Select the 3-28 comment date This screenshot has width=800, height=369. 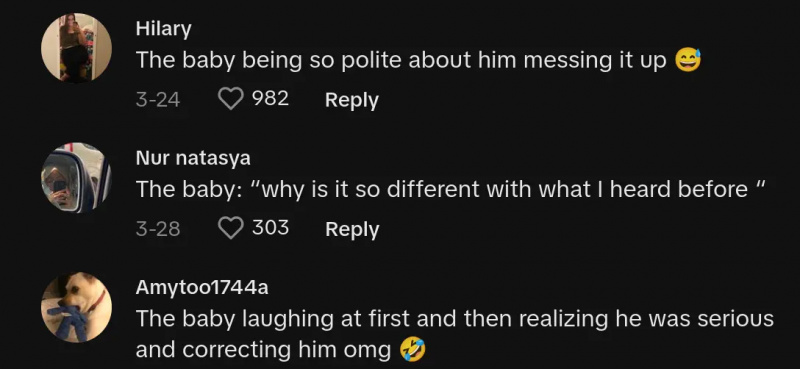point(158,229)
